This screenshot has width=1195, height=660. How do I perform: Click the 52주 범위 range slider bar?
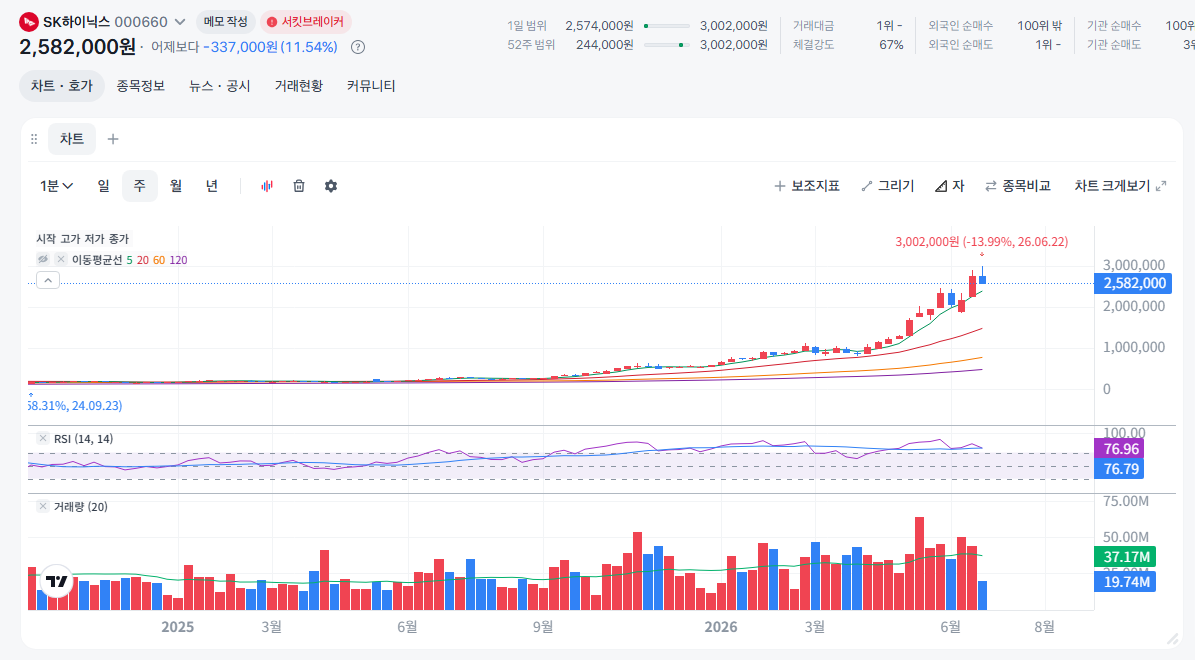click(x=667, y=45)
